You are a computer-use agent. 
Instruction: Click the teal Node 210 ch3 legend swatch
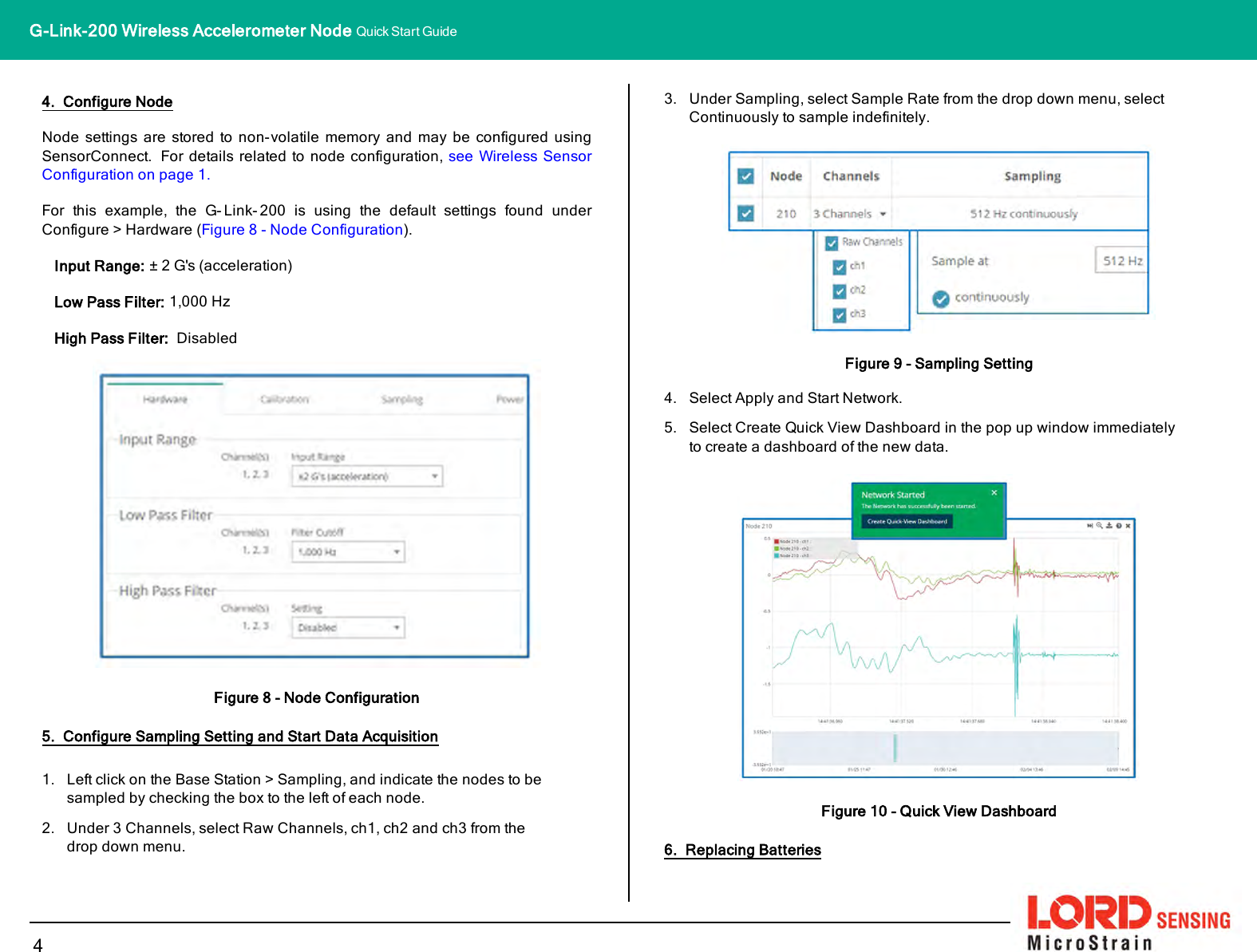click(777, 555)
